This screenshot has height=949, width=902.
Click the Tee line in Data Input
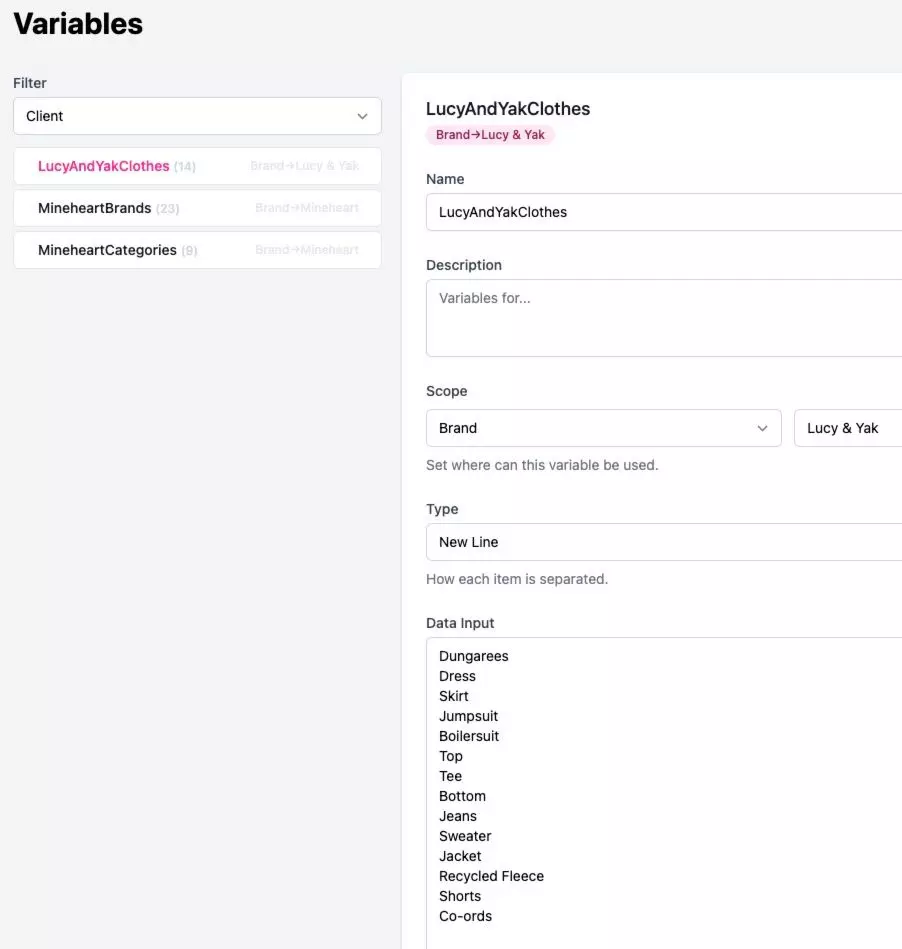(450, 776)
